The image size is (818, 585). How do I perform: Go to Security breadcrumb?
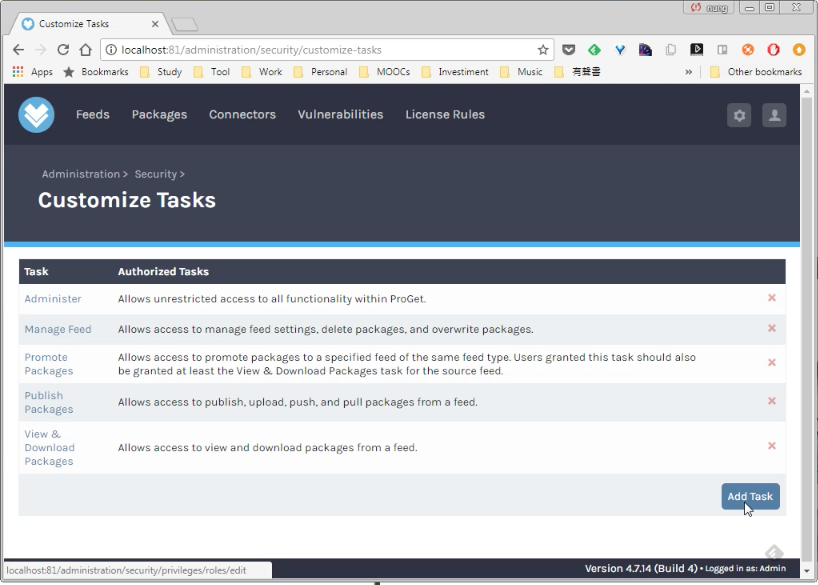(x=155, y=174)
